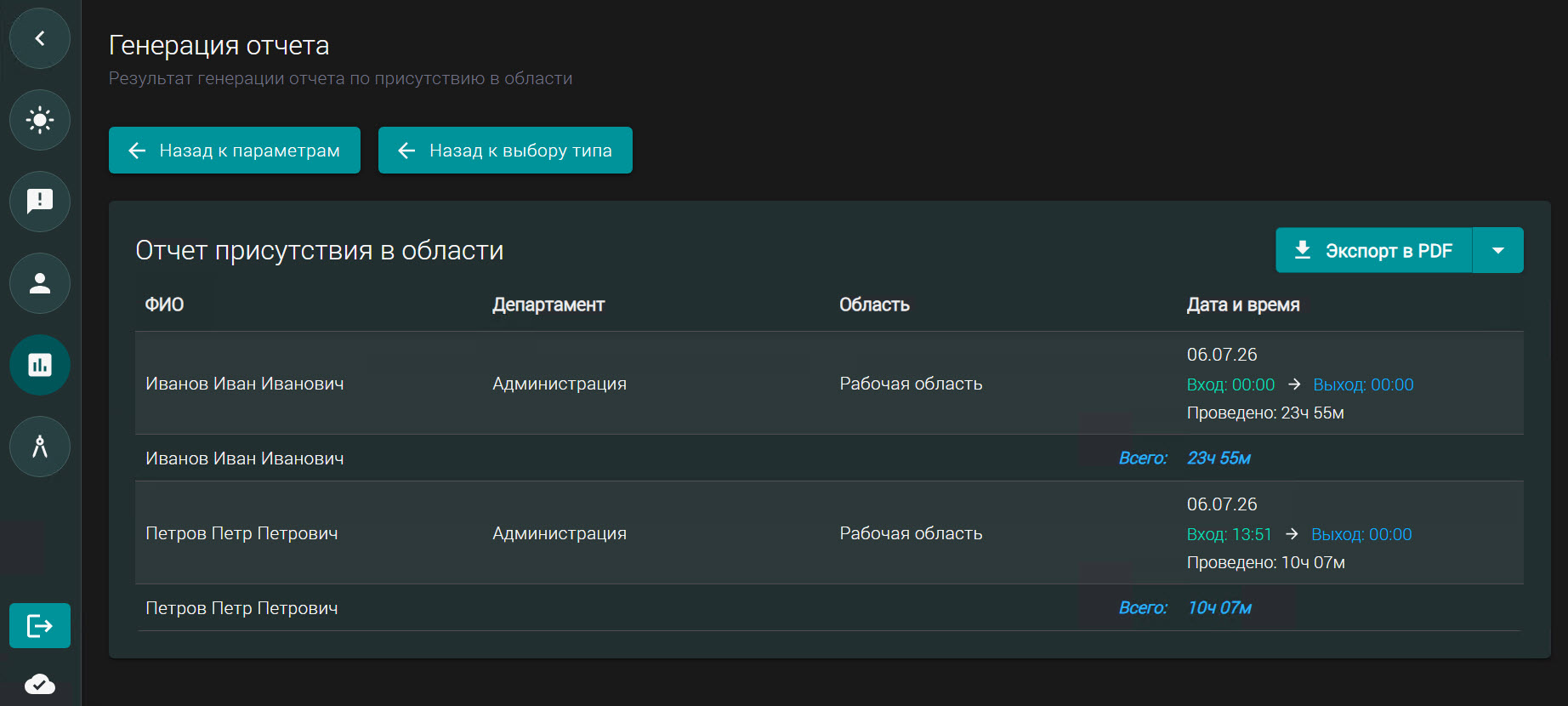Click the 'ФИО' column header
Image resolution: width=1568 pixels, height=706 pixels.
[164, 305]
